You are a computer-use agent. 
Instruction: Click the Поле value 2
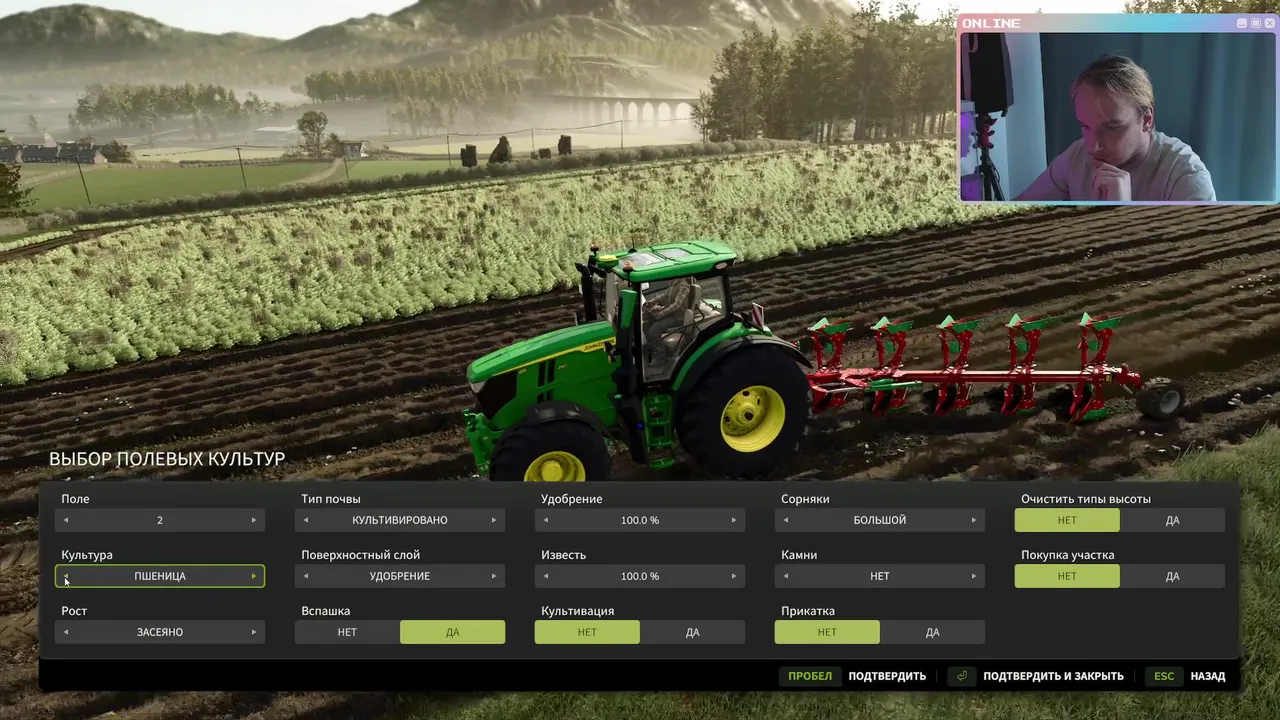point(160,520)
